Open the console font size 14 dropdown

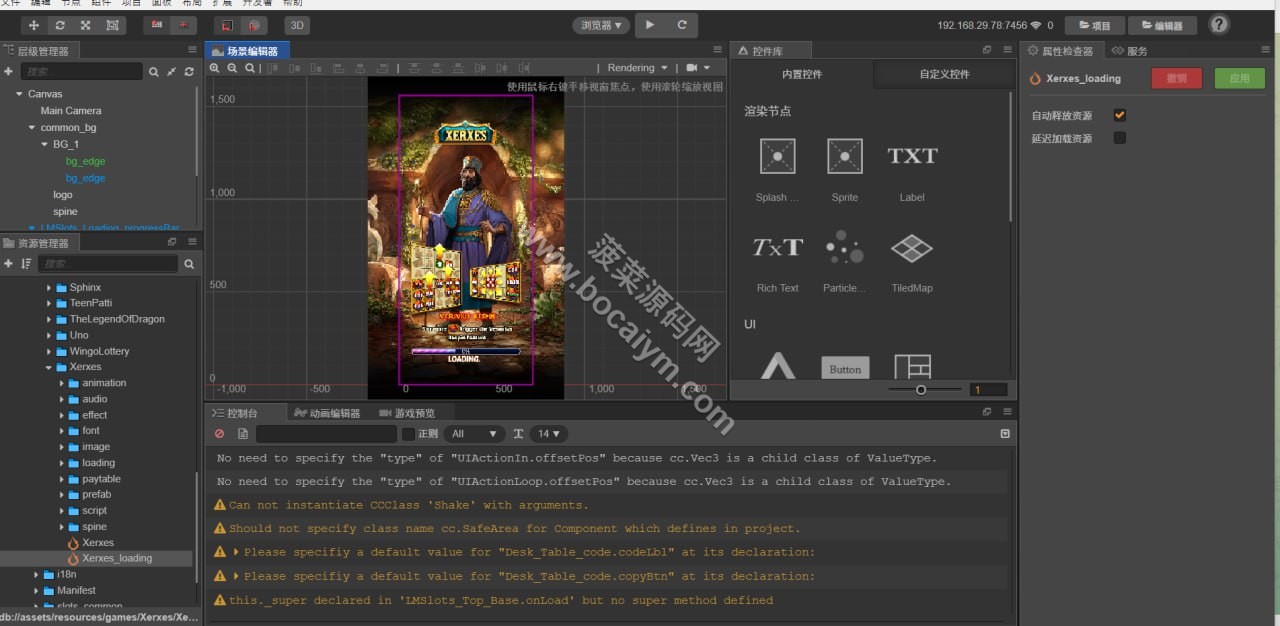[548, 434]
